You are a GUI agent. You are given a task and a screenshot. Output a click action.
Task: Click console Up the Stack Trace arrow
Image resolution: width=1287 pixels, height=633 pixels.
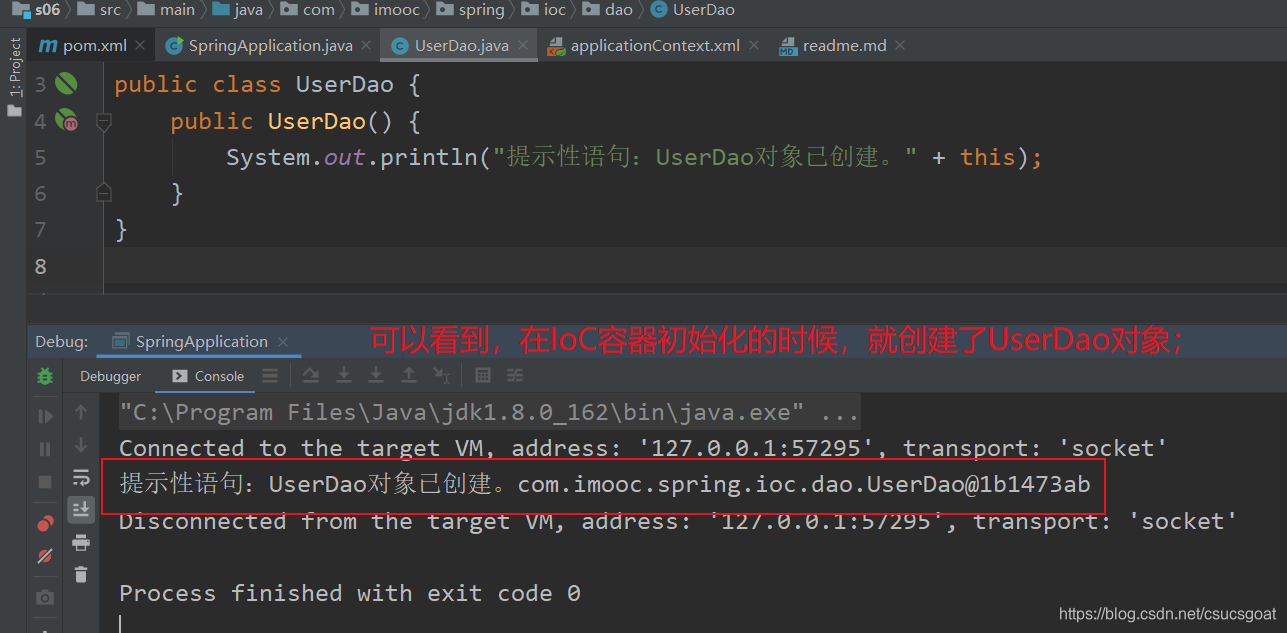81,412
